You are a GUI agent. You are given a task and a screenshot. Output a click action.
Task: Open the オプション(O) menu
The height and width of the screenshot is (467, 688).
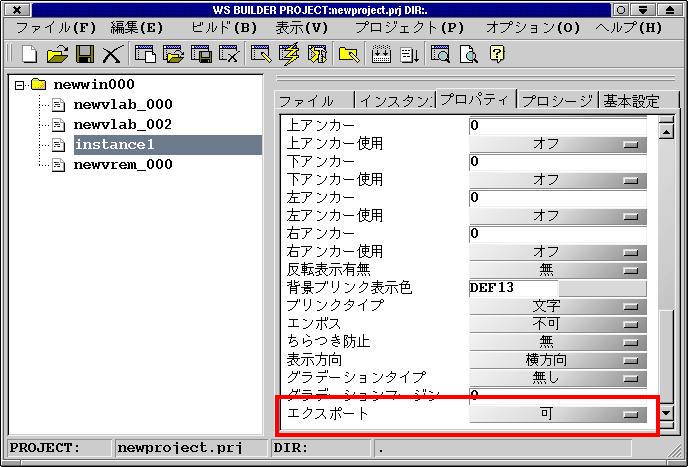(x=533, y=28)
